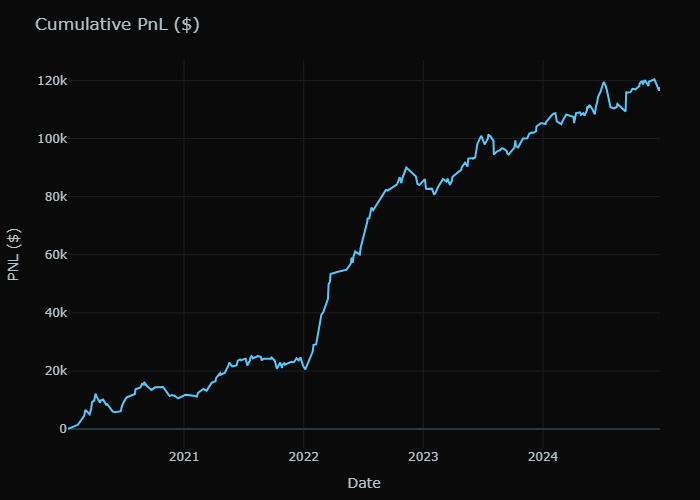Click the chart title 'Cumulative PnL ($)'
Image resolution: width=700 pixels, height=500 pixels.
[117, 25]
